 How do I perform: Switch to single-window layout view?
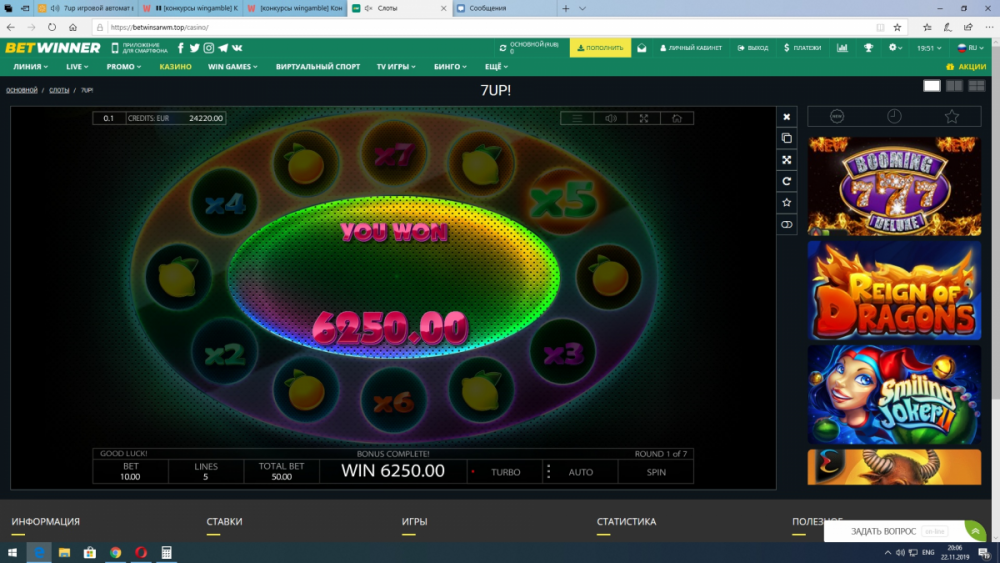tap(931, 86)
